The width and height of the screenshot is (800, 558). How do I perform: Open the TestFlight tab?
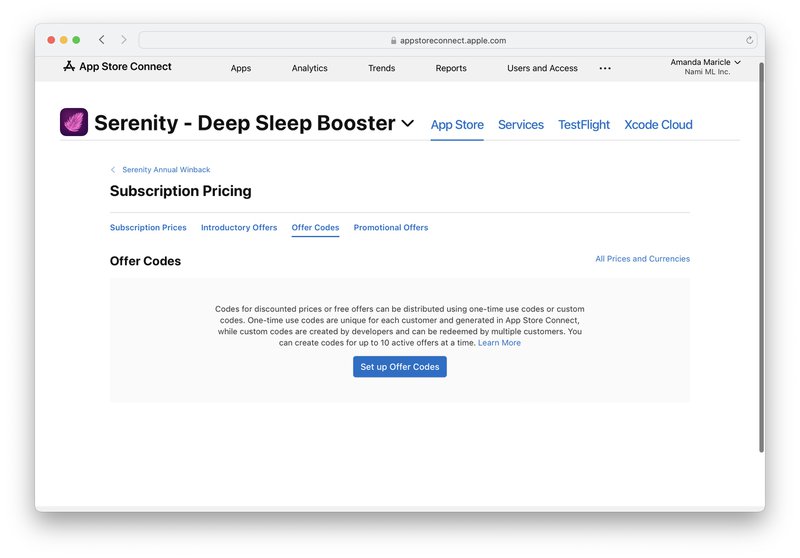pos(584,124)
